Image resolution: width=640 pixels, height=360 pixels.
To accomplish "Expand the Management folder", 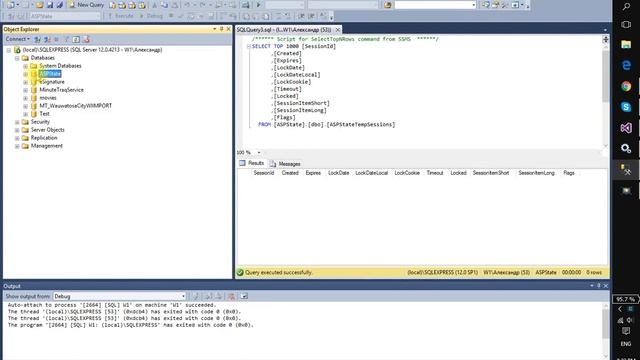I will pos(17,146).
